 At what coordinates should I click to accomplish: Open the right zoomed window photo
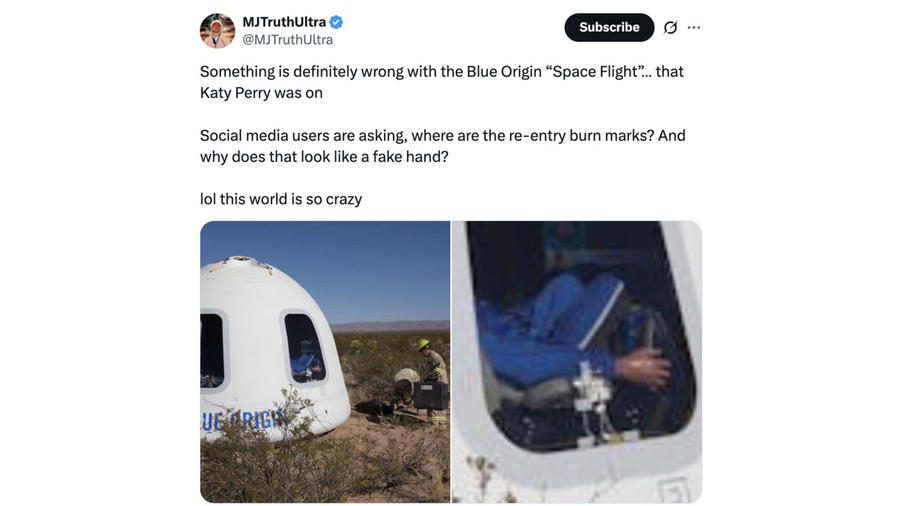click(577, 362)
